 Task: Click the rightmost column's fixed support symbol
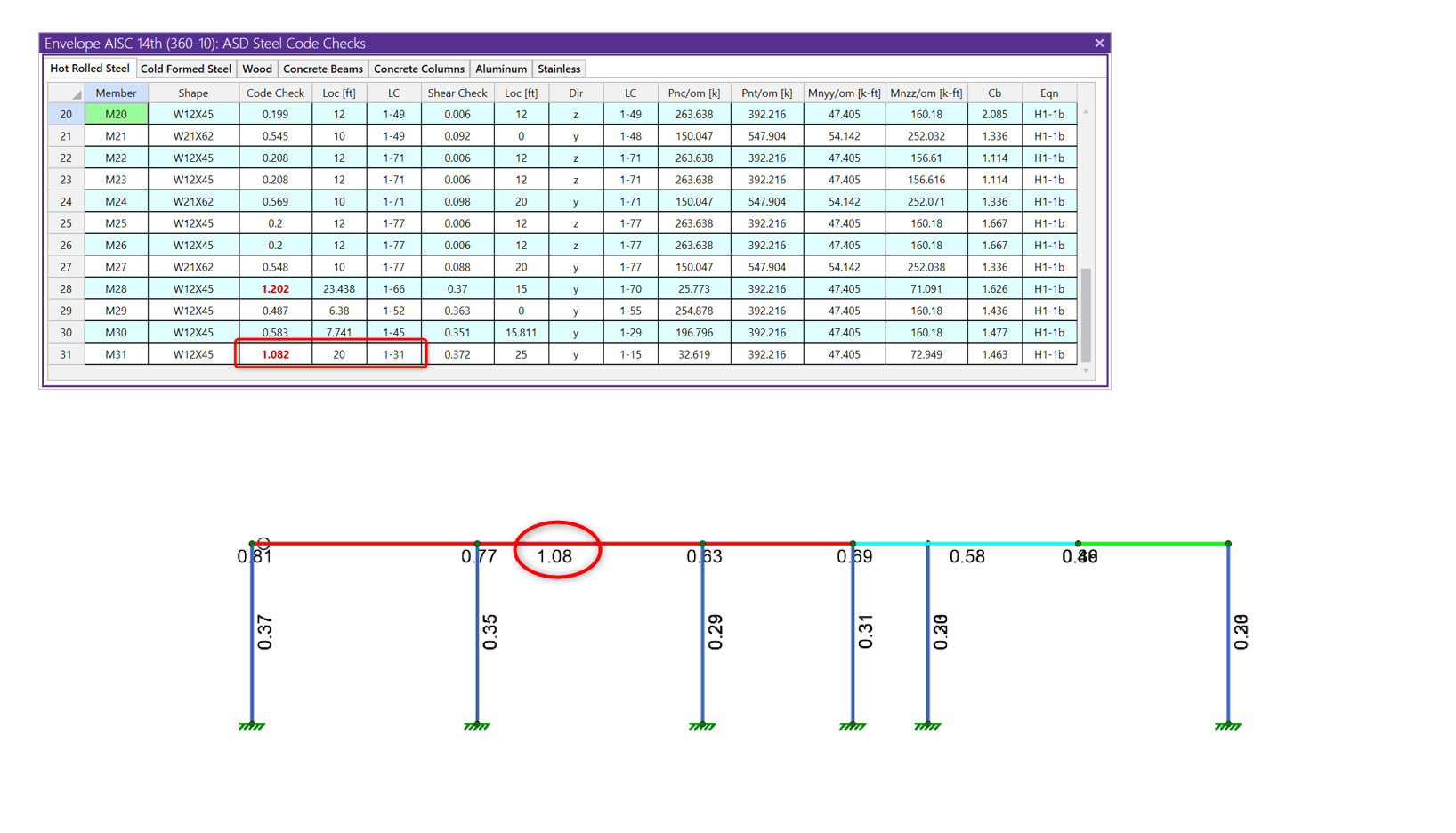click(x=1228, y=726)
